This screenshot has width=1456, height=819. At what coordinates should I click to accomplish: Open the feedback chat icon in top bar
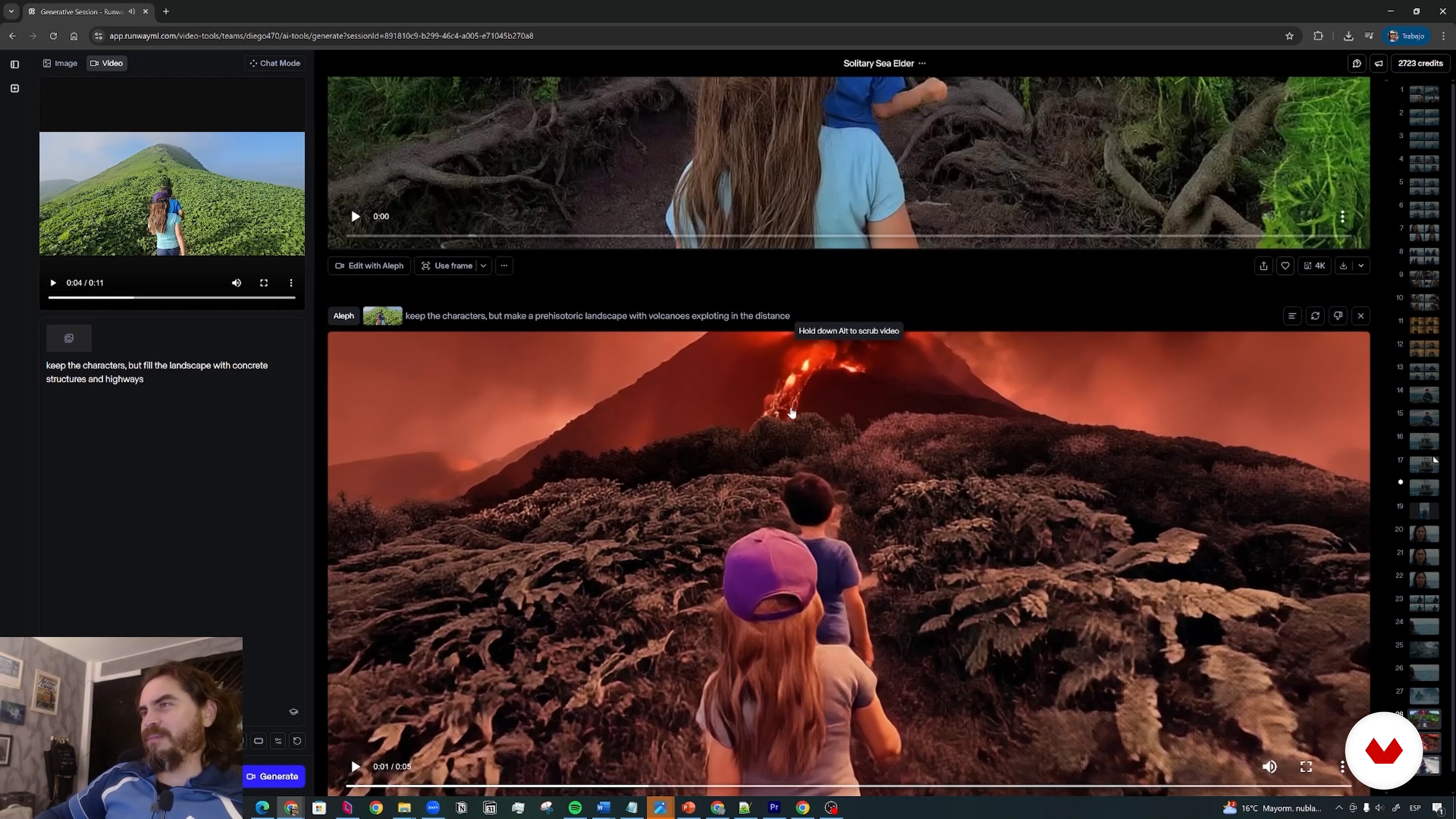point(1357,63)
